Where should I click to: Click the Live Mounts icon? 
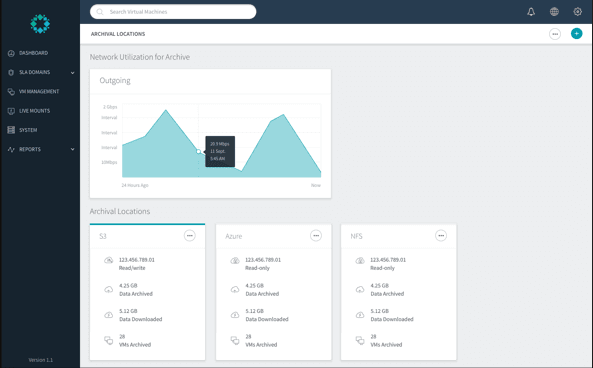[11, 111]
